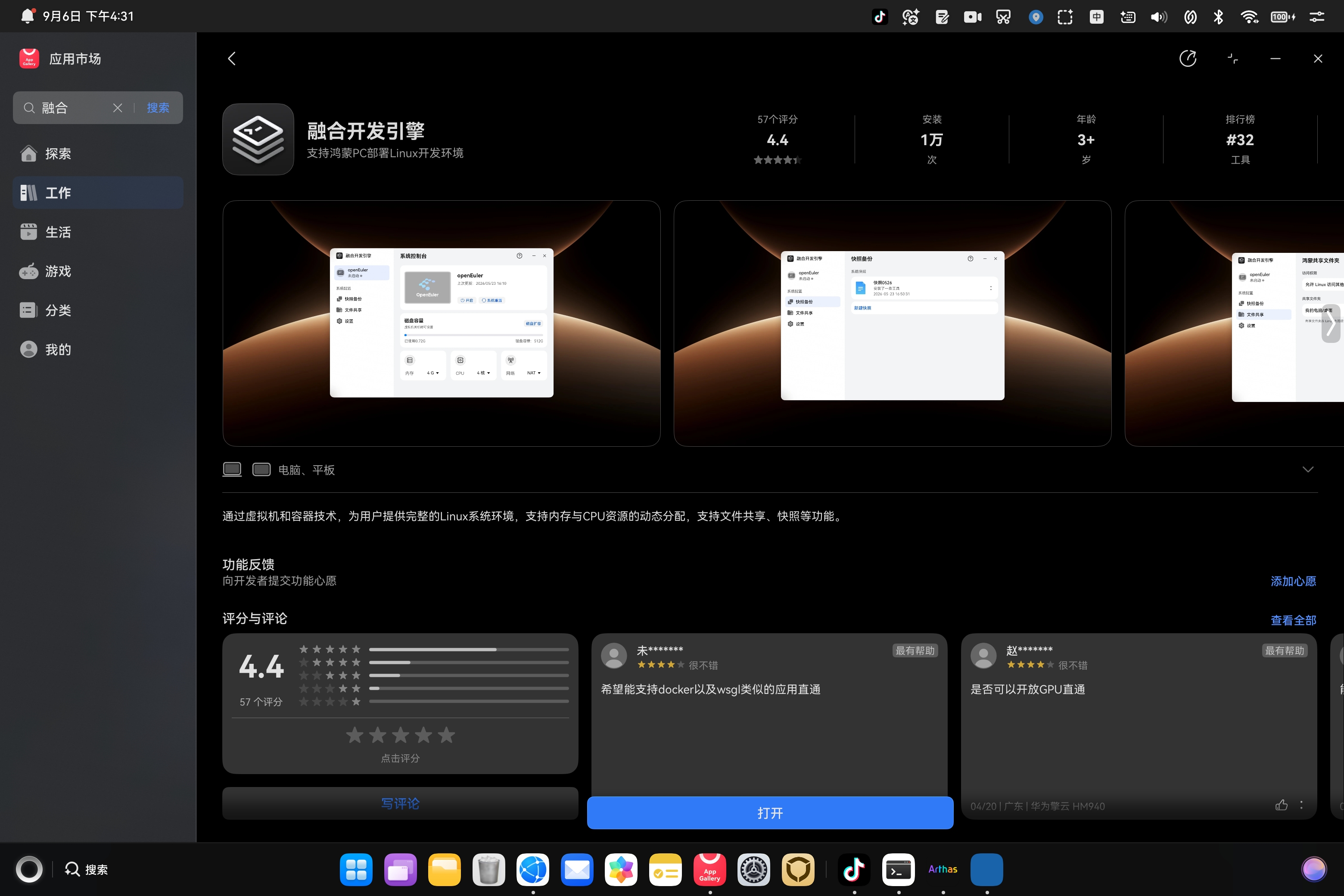Show next screenshot with right arrow
Image resolution: width=1344 pixels, height=896 pixels.
[1331, 324]
